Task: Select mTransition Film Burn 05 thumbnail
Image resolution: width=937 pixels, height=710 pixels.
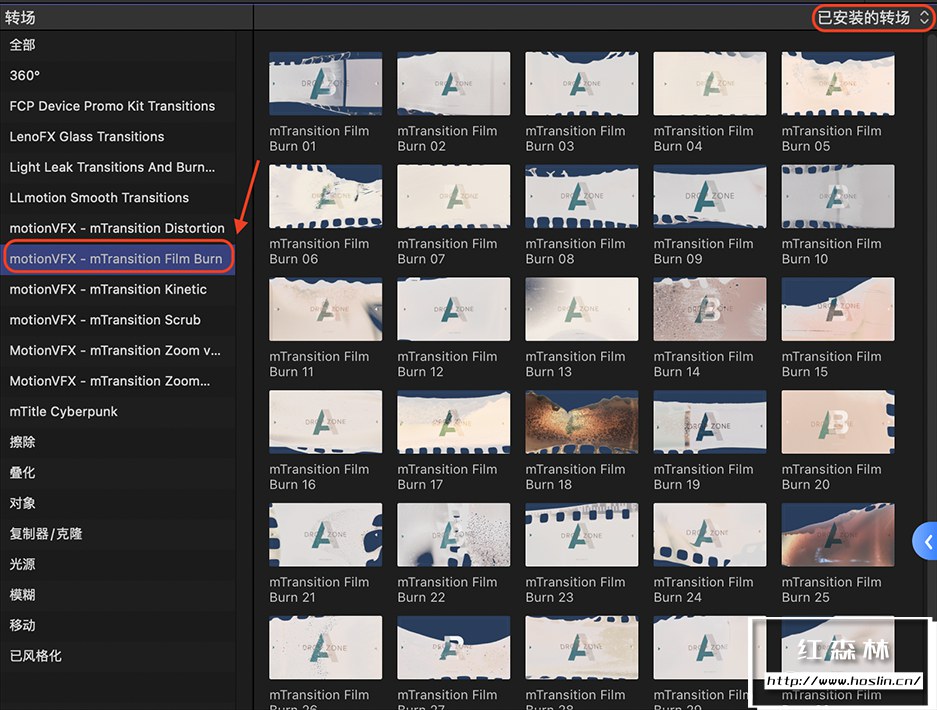Action: tap(838, 83)
